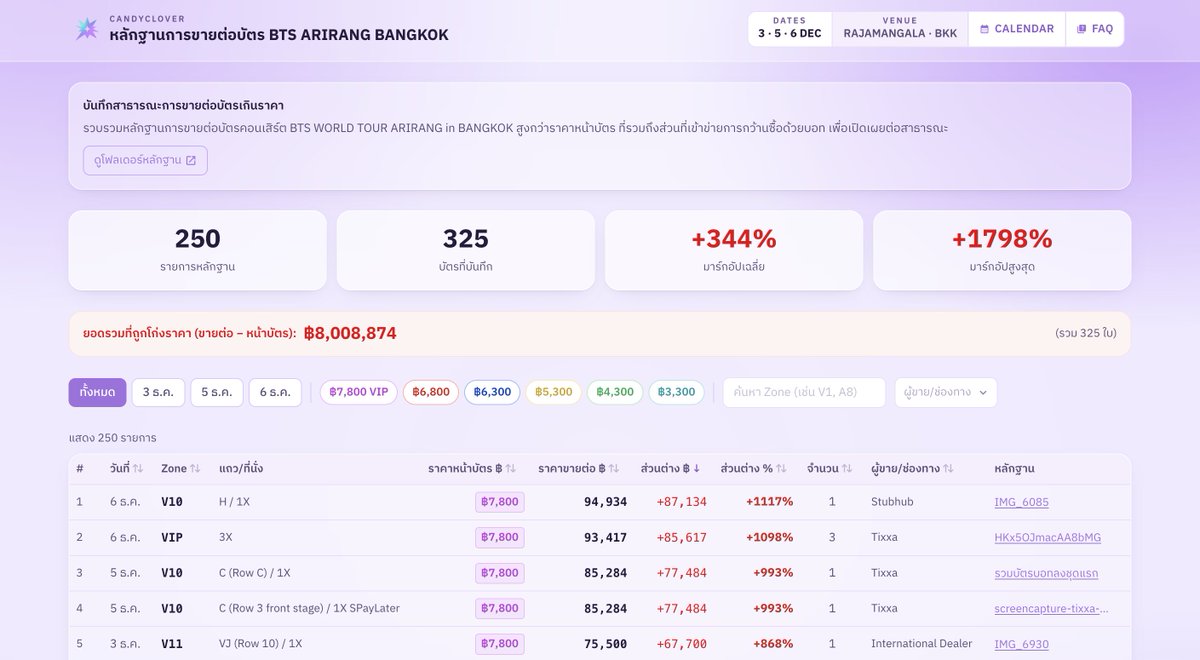
Task: Click International Dealer seller cell
Action: (921, 644)
